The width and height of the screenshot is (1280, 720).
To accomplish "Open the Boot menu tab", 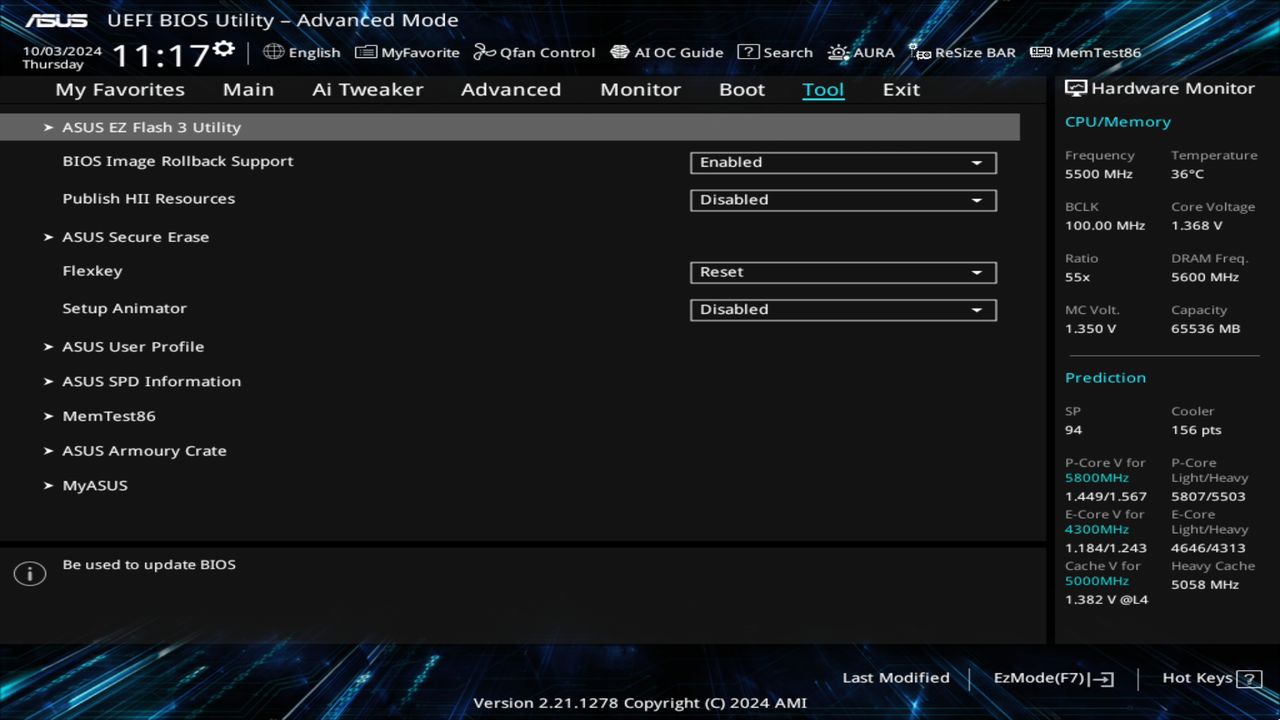I will [742, 89].
